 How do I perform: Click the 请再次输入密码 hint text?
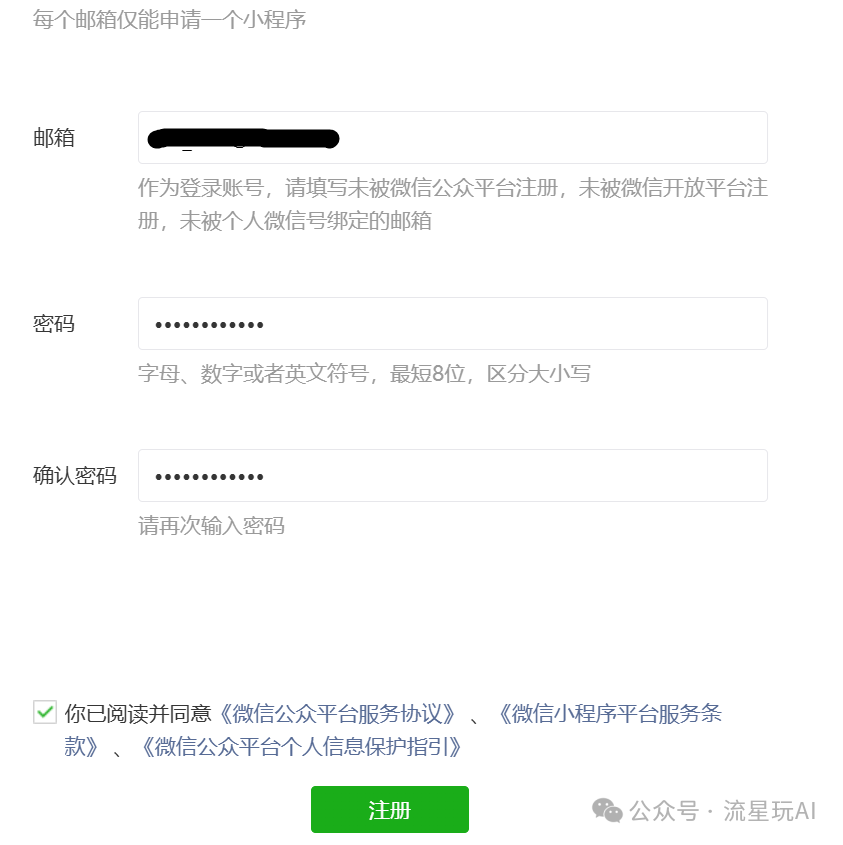pos(211,526)
